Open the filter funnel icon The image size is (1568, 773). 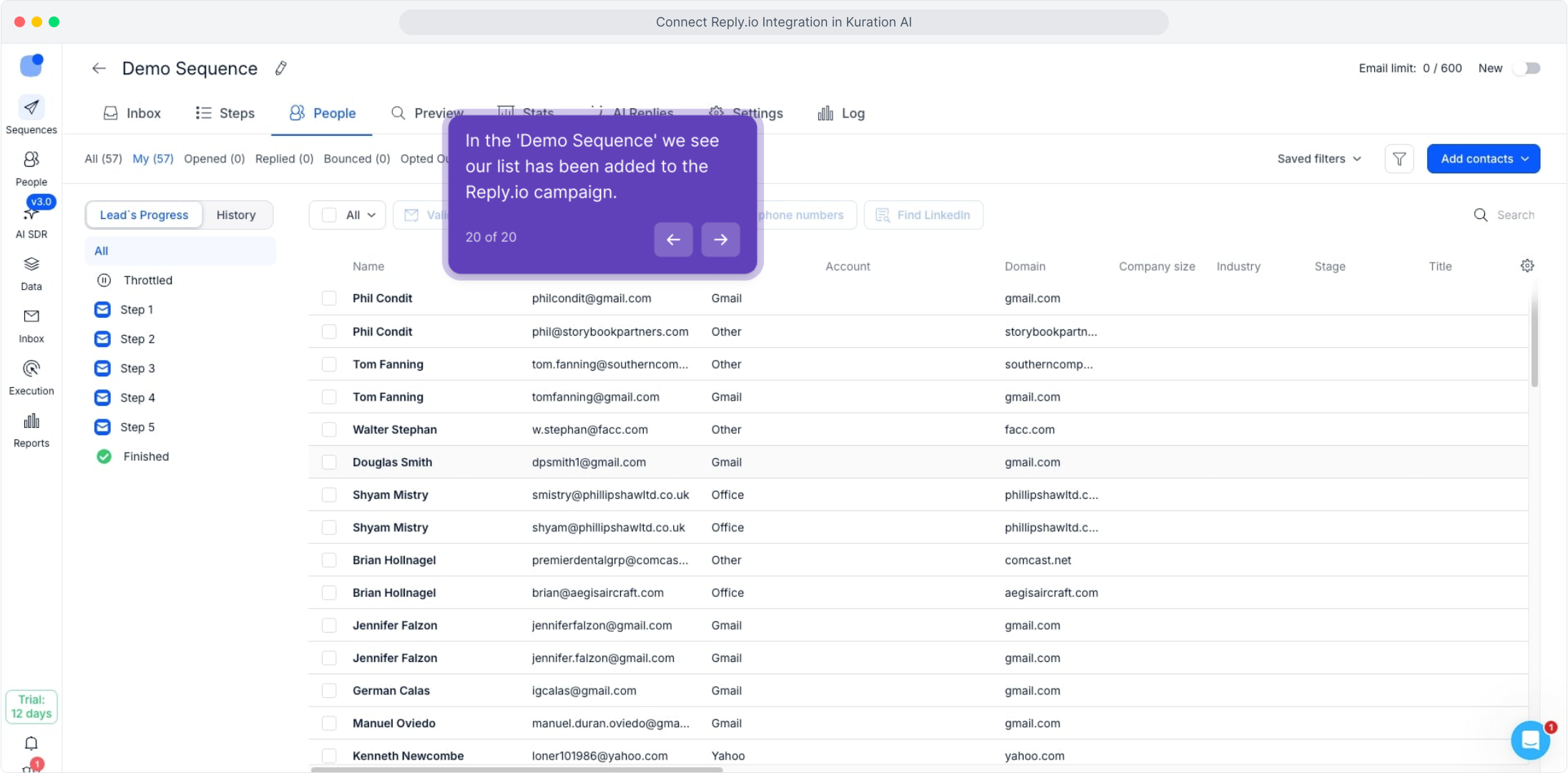[x=1399, y=159]
